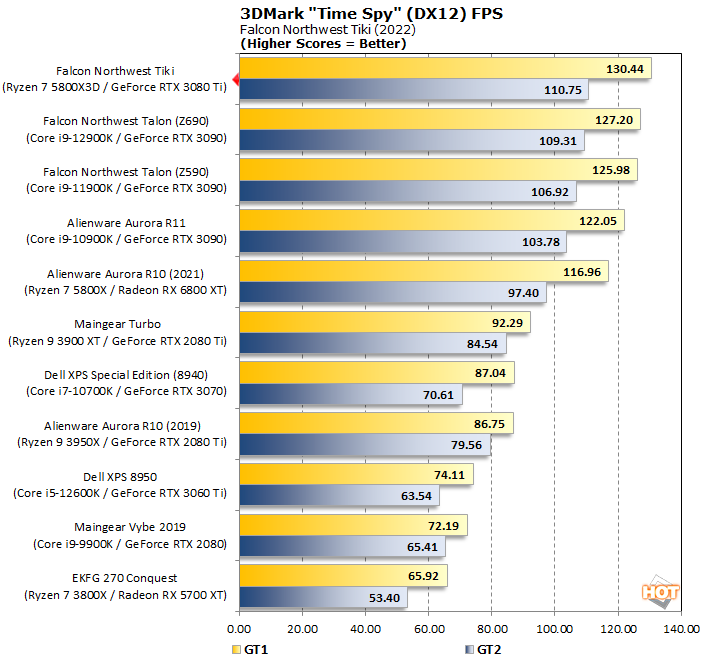Click the 72.19 GT1 value
The width and height of the screenshot is (708, 662).
pos(443,526)
